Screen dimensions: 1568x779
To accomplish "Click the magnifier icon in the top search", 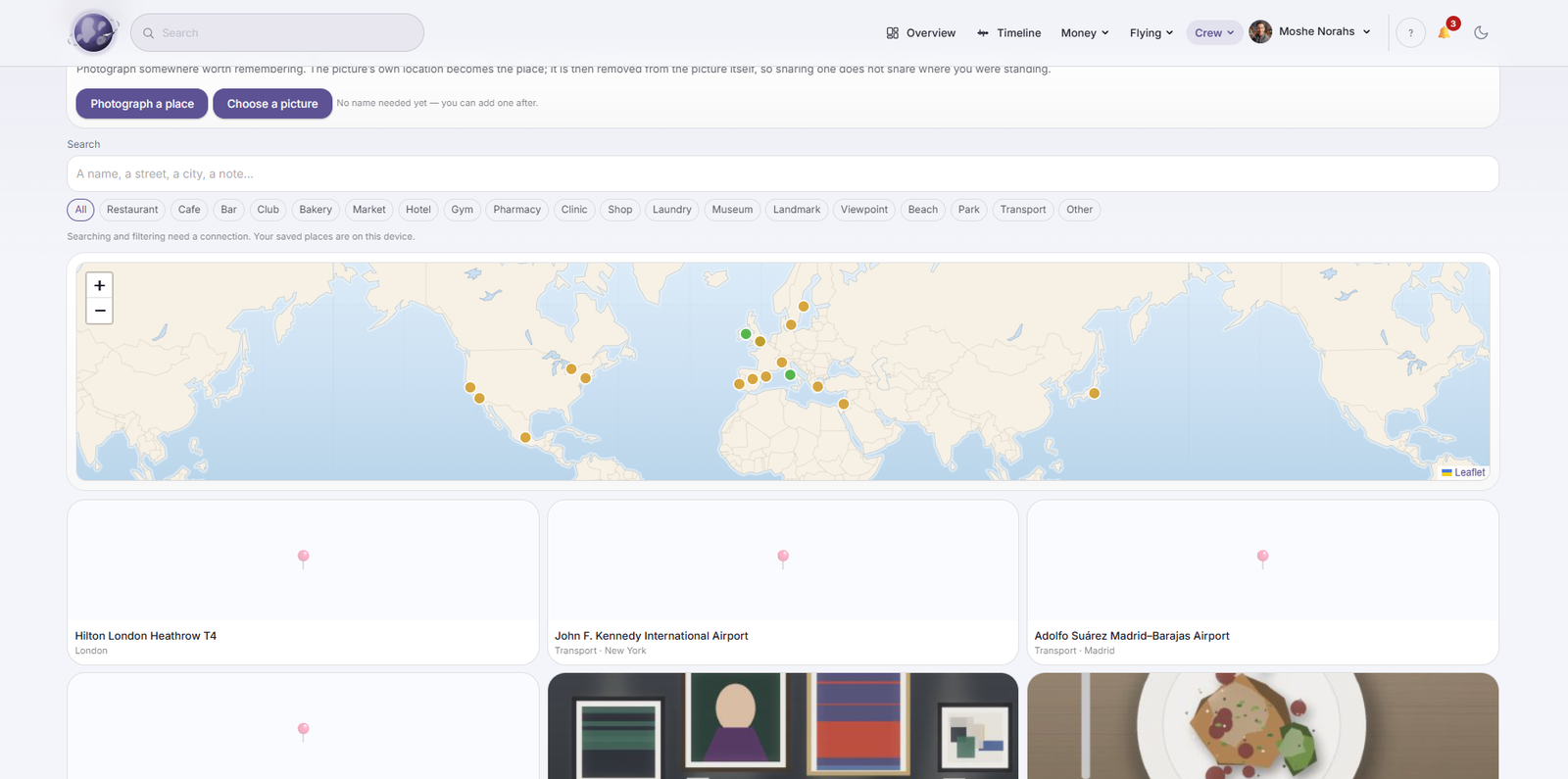I will 149,33.
